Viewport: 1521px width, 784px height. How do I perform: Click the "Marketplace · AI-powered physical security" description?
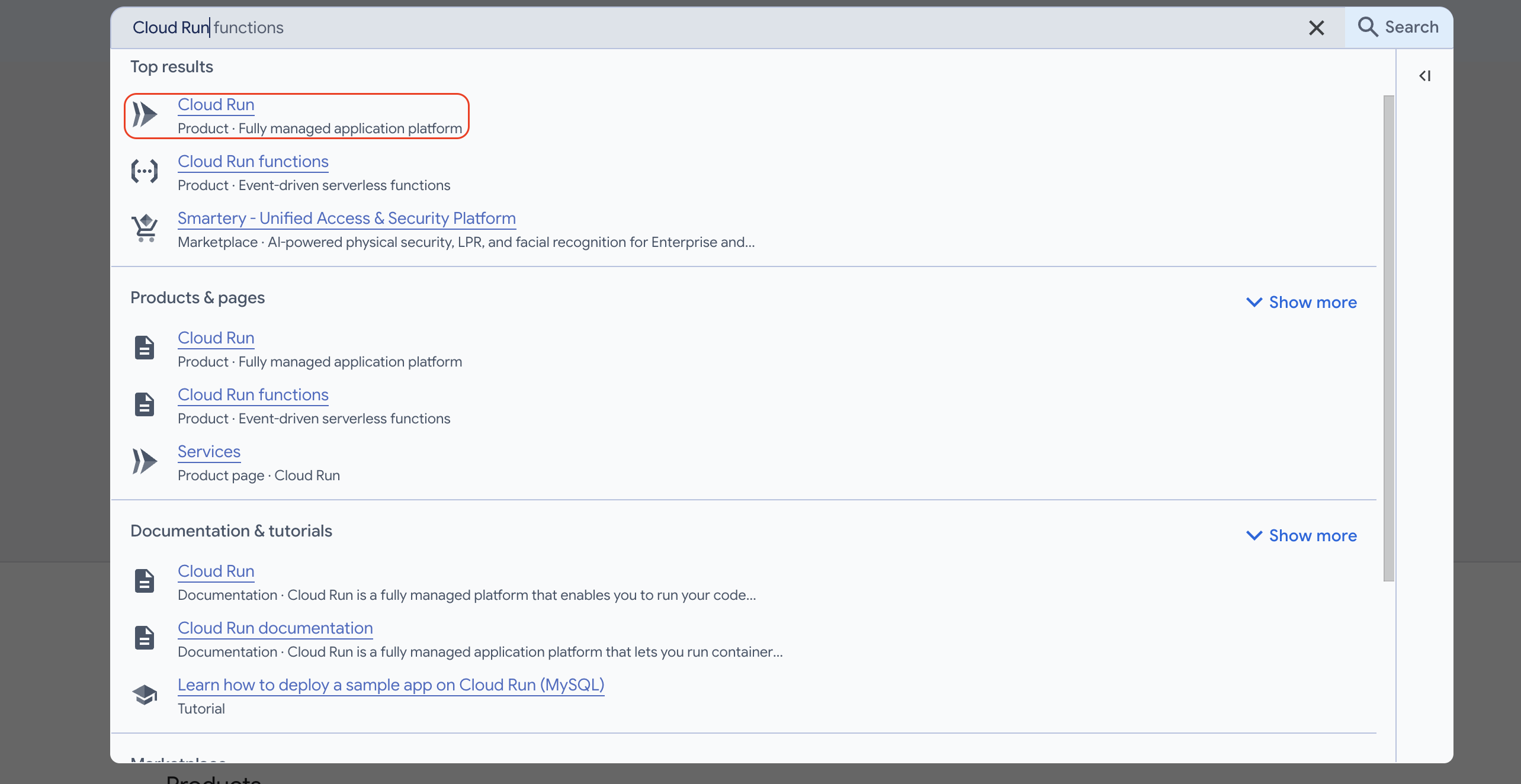pyautogui.click(x=466, y=242)
